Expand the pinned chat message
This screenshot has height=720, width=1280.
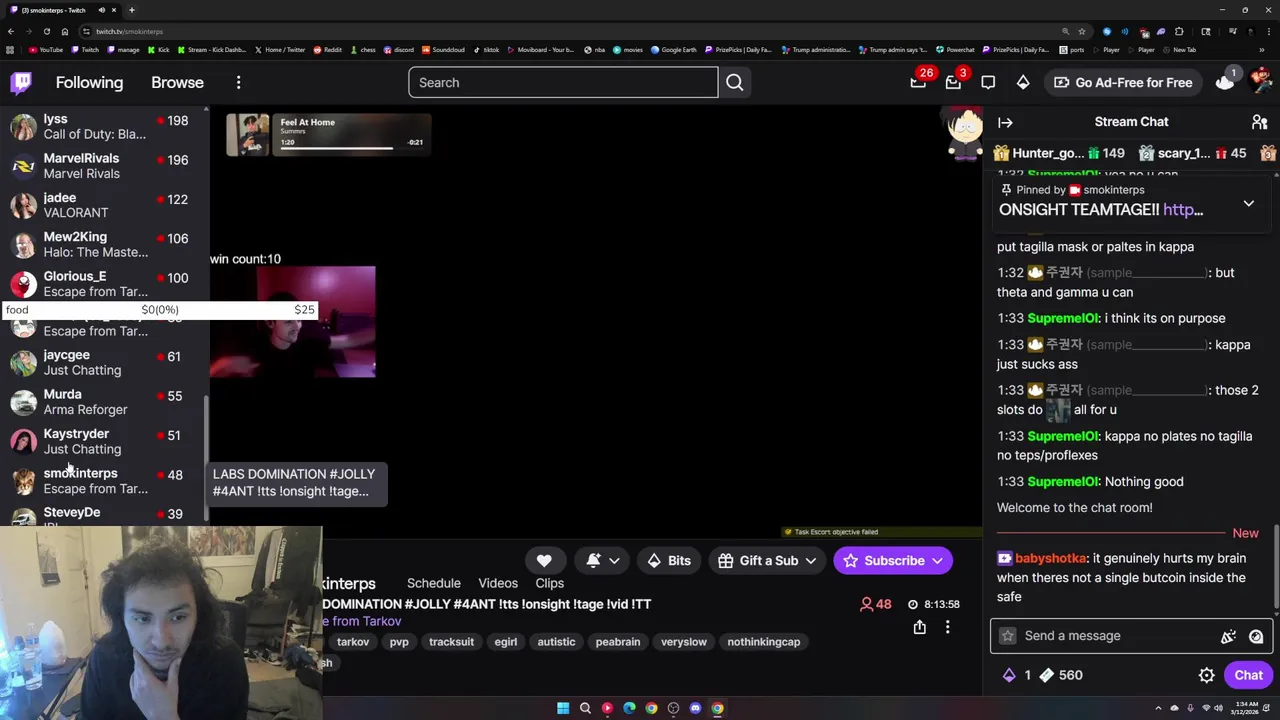point(1248,203)
